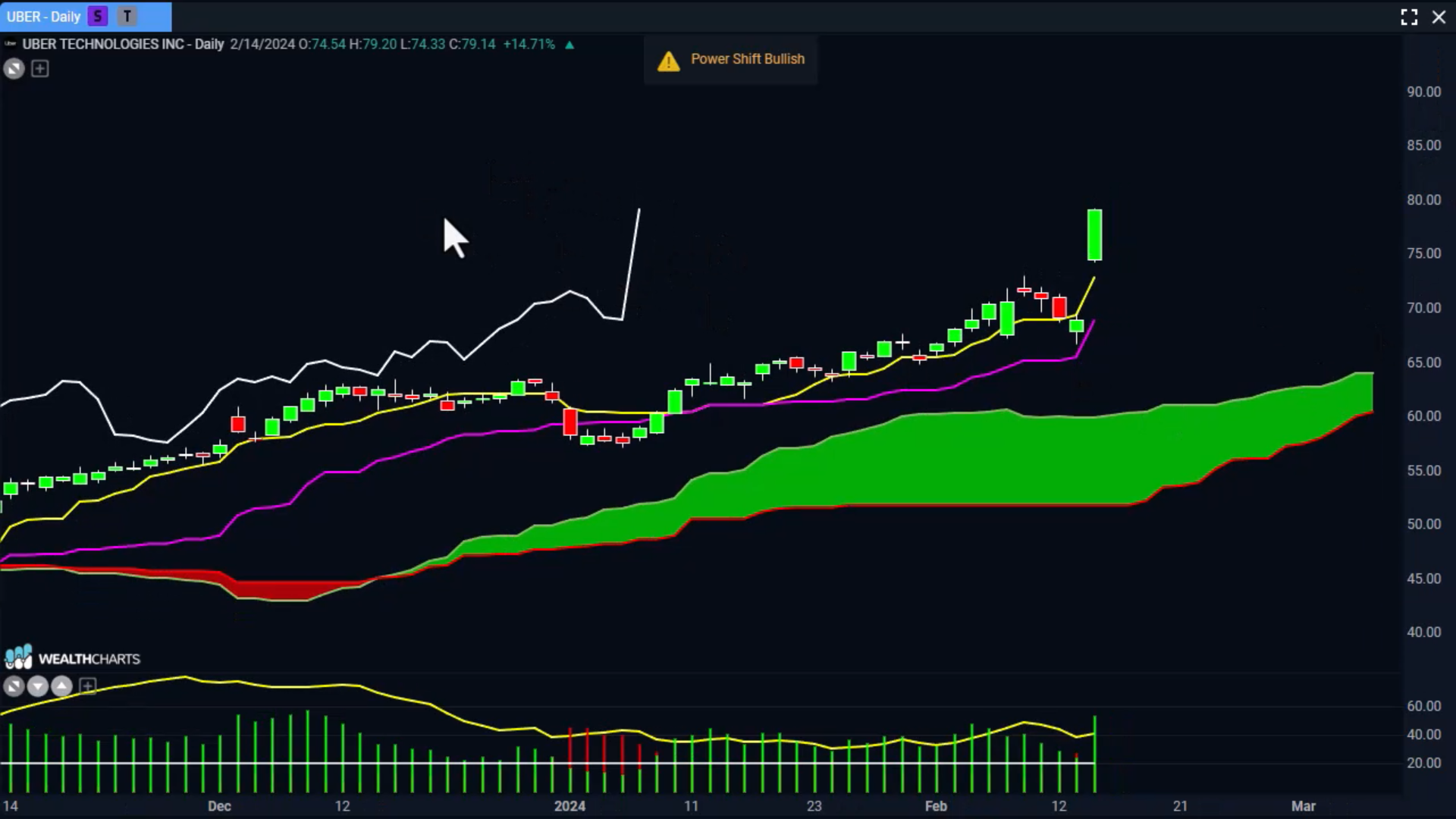The height and width of the screenshot is (819, 1456).
Task: Click the 21 date label on time axis
Action: tap(1180, 806)
